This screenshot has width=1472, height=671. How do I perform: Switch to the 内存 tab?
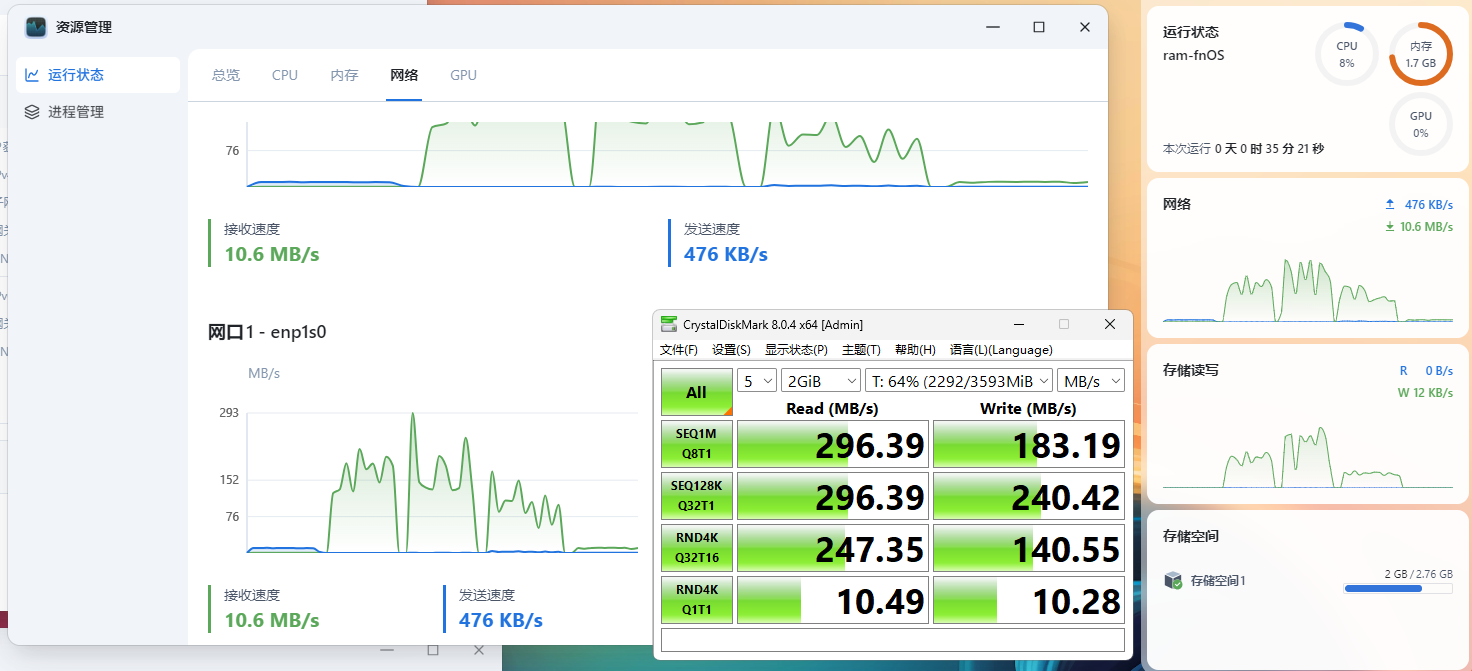click(344, 75)
